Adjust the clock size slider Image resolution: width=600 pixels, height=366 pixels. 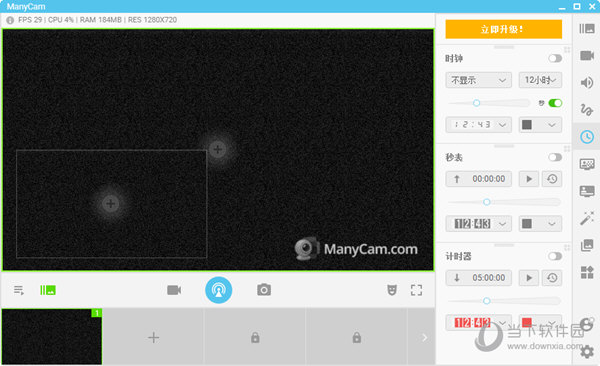point(489,103)
